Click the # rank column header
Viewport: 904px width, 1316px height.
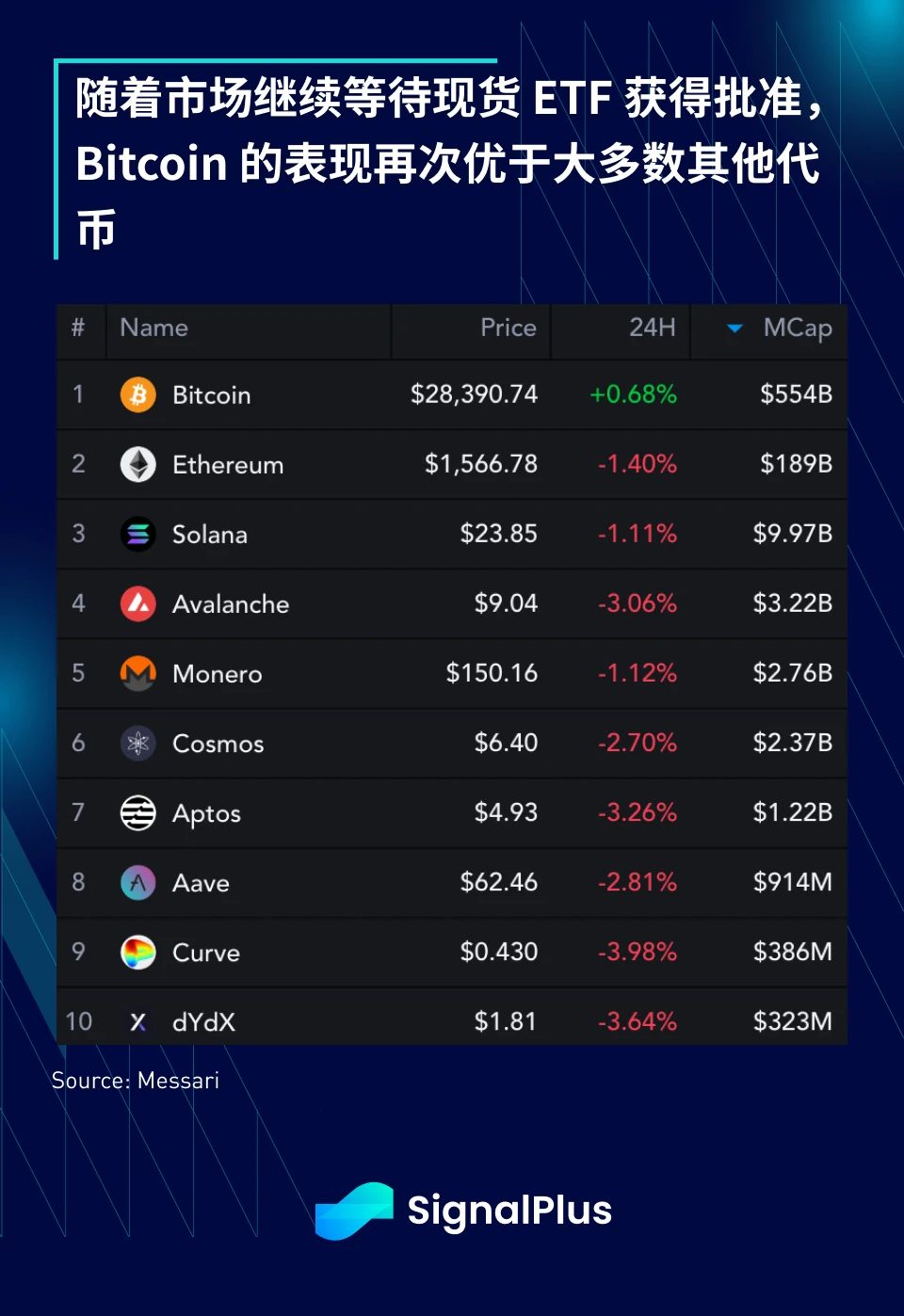click(x=78, y=328)
